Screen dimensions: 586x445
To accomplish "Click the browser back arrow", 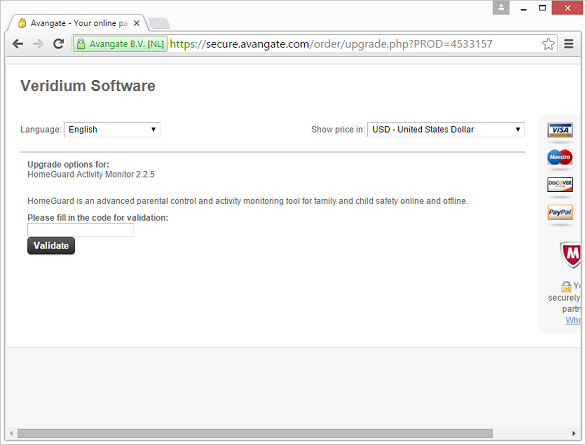I will [x=18, y=44].
